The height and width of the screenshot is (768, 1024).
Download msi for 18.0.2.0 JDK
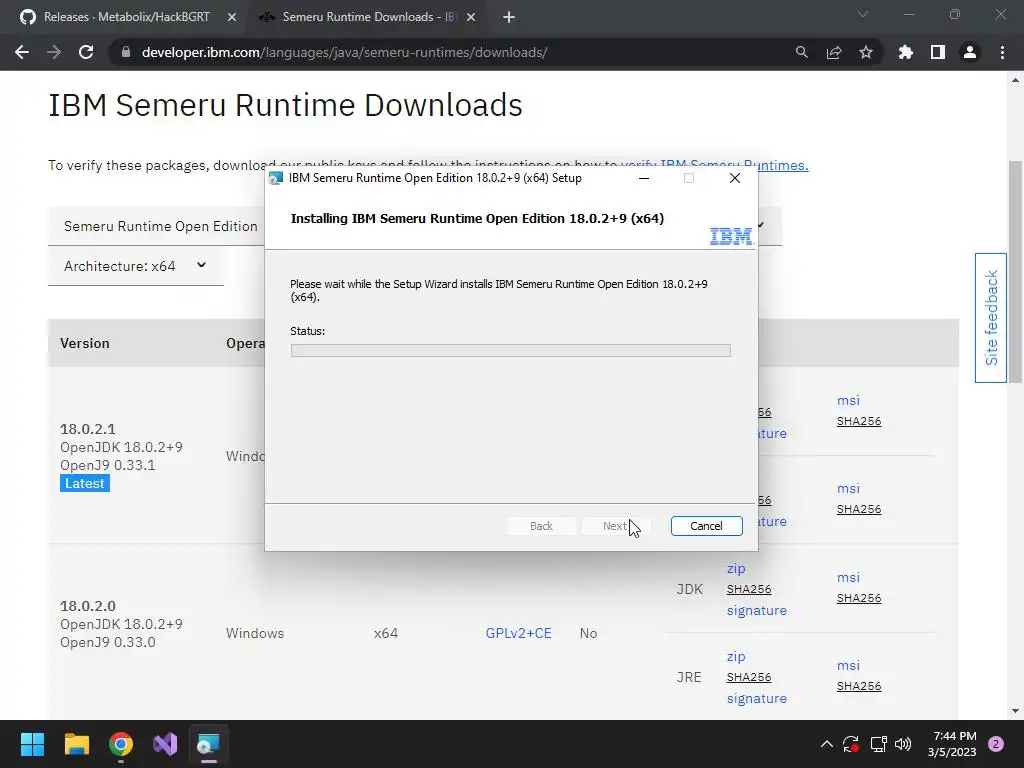click(848, 577)
